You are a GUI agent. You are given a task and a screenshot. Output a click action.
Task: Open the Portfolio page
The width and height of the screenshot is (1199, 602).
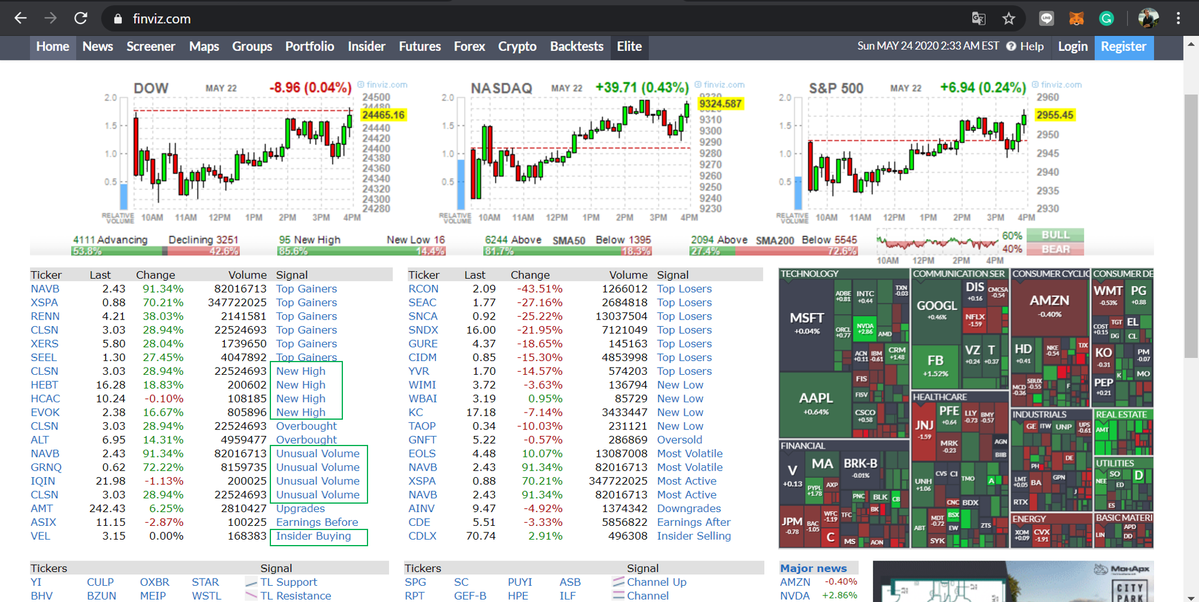pos(310,47)
